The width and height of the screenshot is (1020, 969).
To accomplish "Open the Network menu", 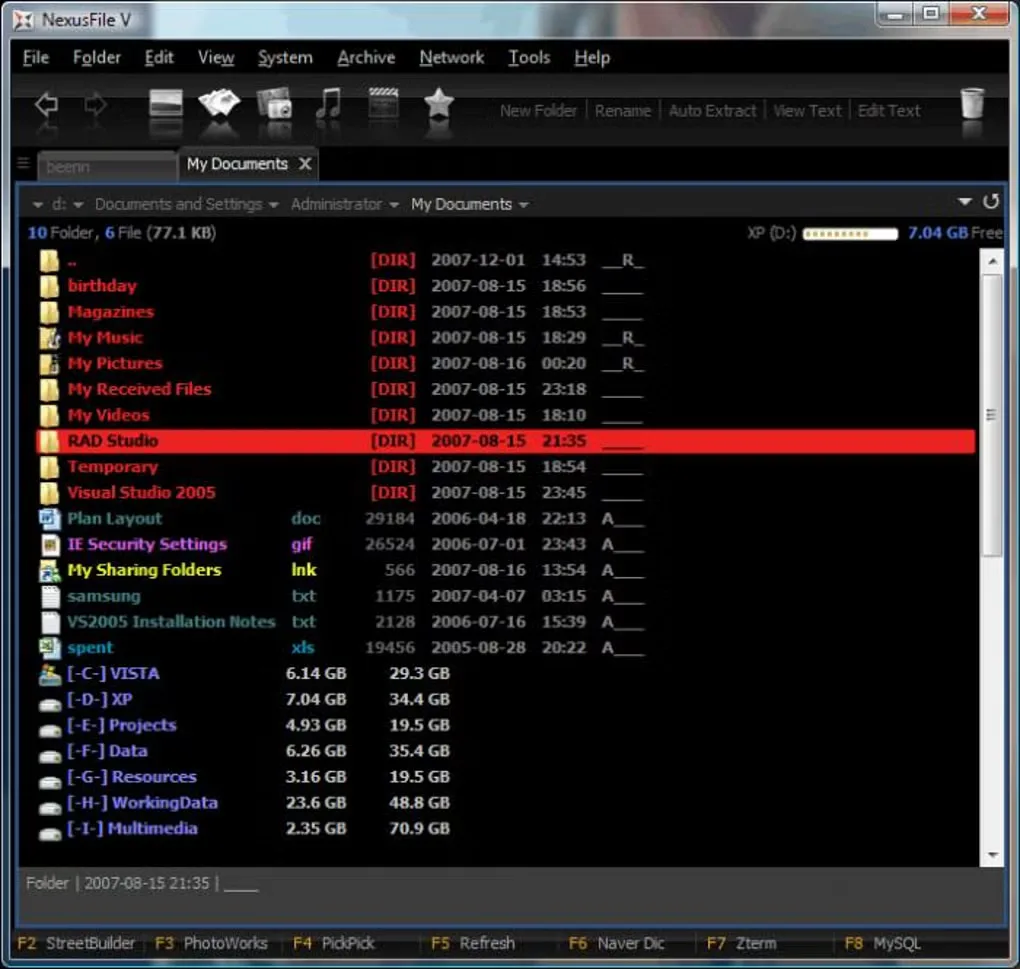I will click(x=451, y=58).
